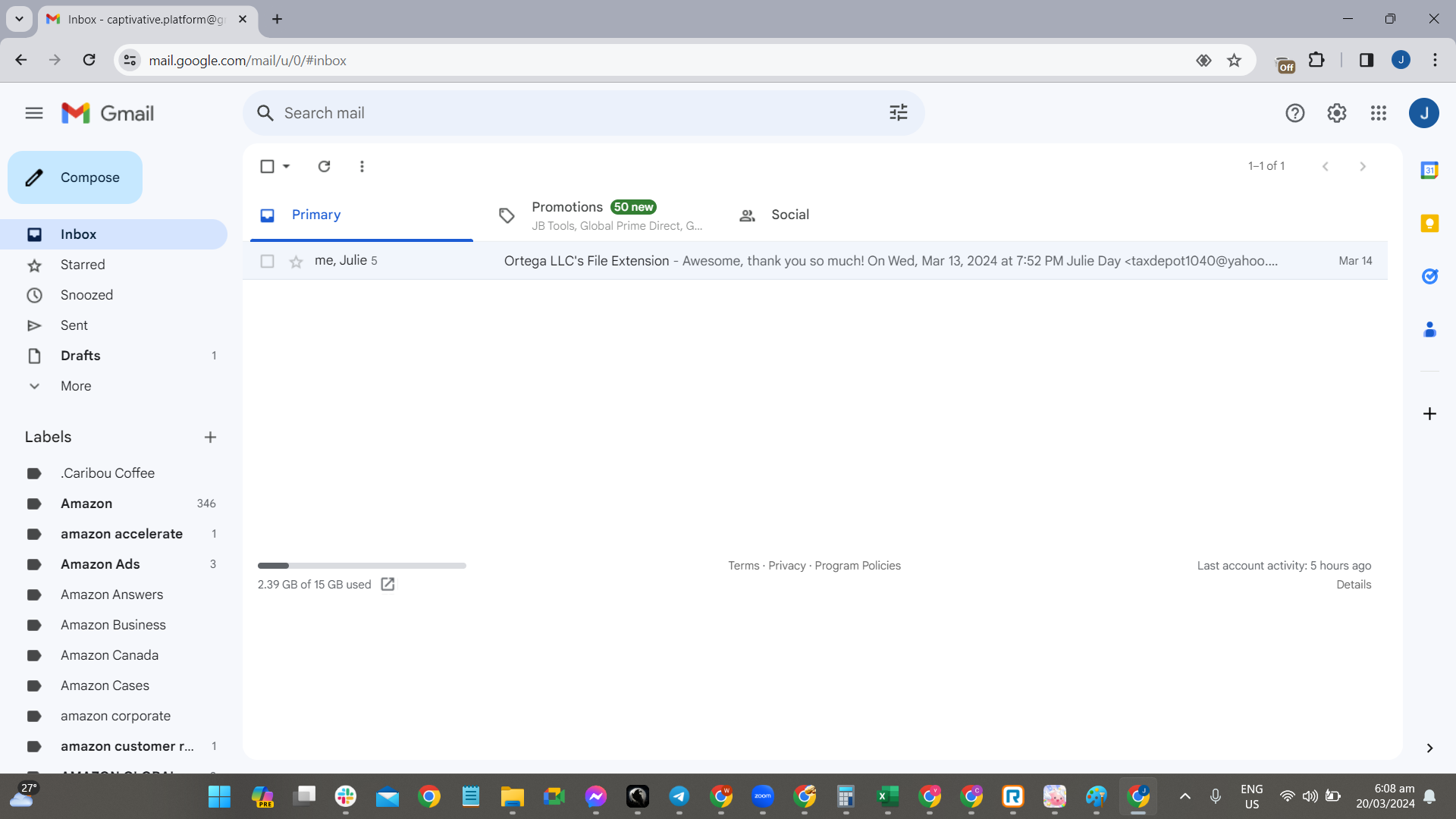Image resolution: width=1456 pixels, height=819 pixels.
Task: Open storage management link icon
Action: click(x=388, y=584)
